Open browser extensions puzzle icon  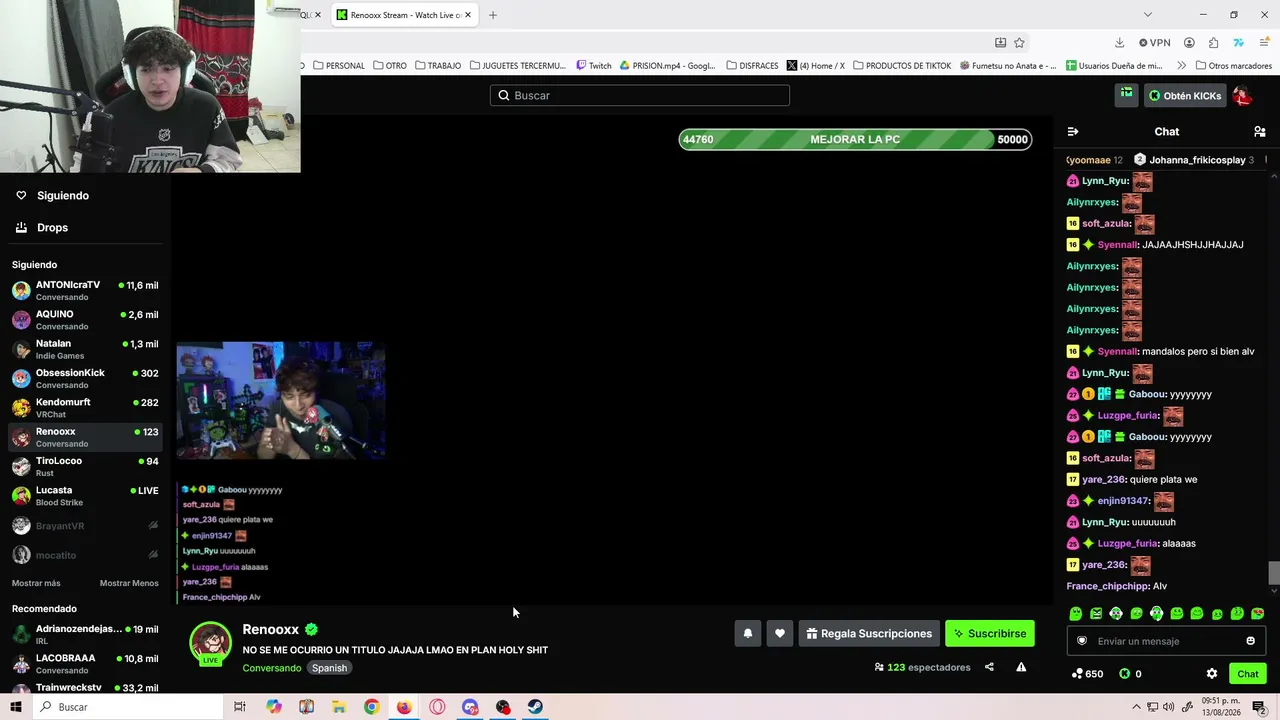(1213, 43)
